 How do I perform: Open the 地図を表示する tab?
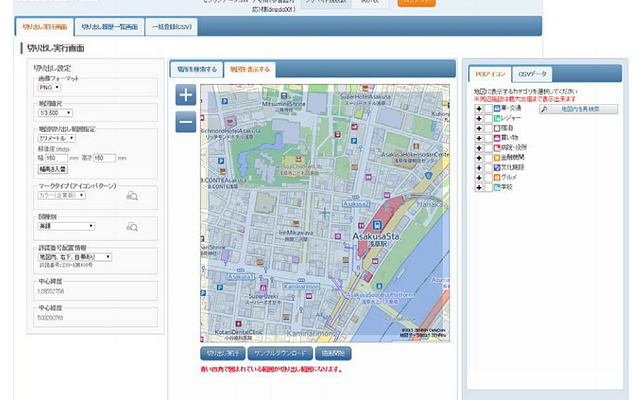250,69
